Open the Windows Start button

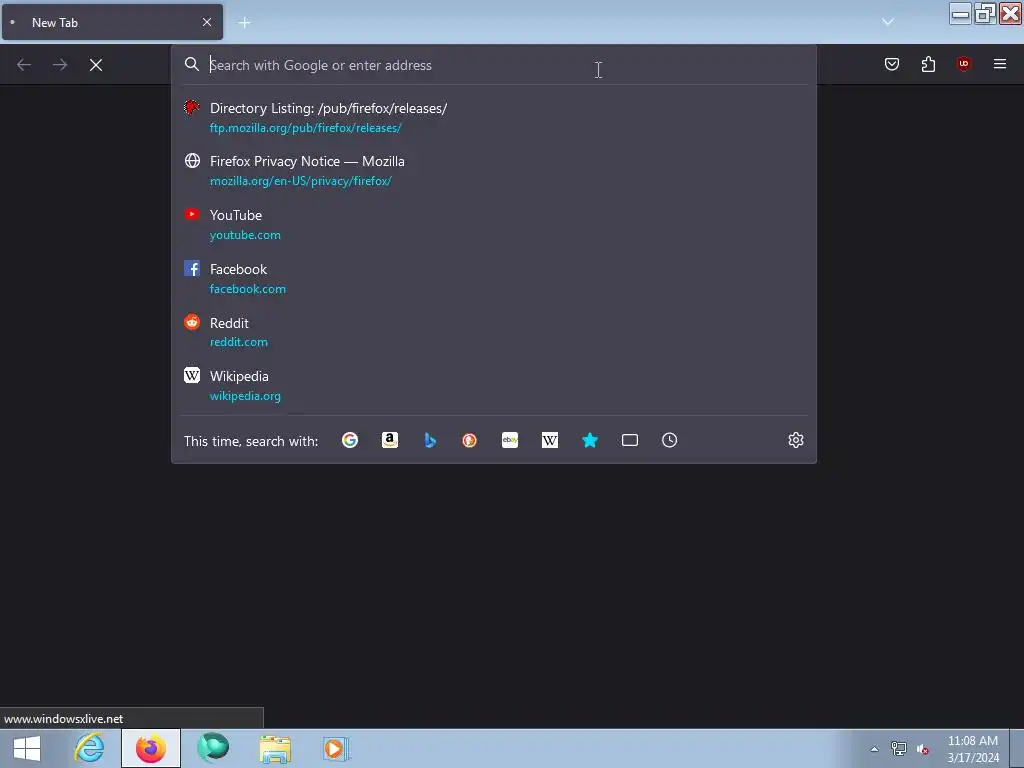(27, 748)
